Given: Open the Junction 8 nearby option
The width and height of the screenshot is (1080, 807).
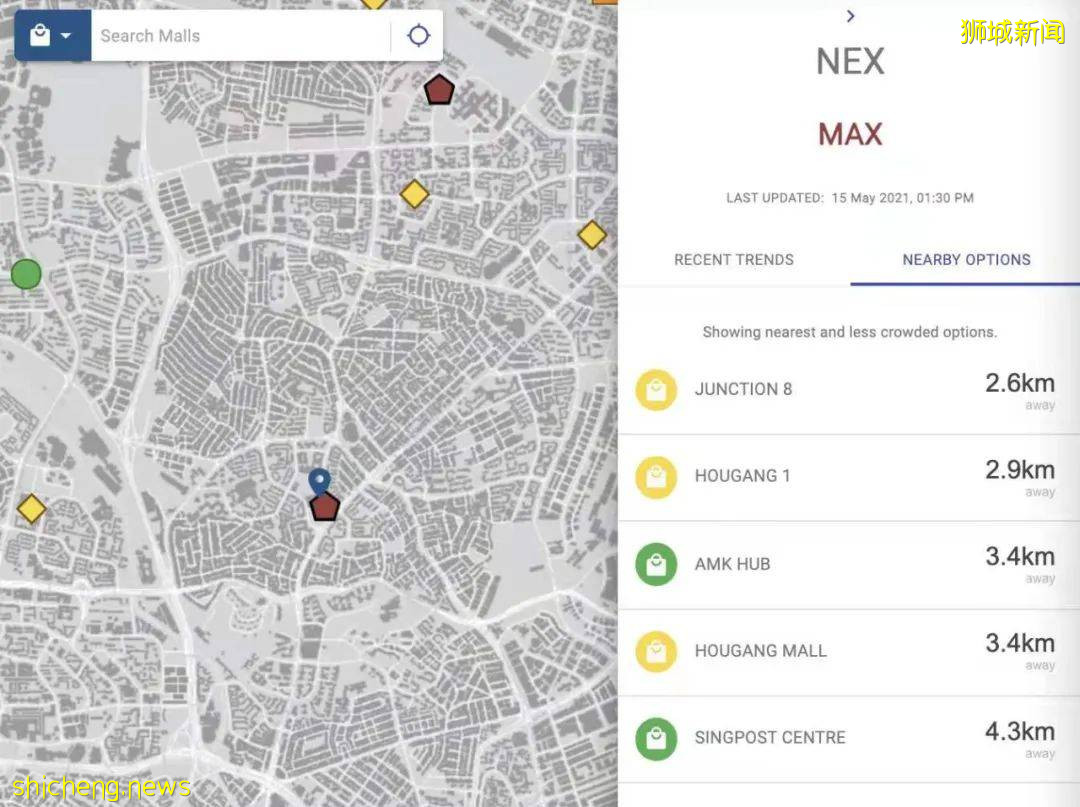Looking at the screenshot, I should (743, 390).
